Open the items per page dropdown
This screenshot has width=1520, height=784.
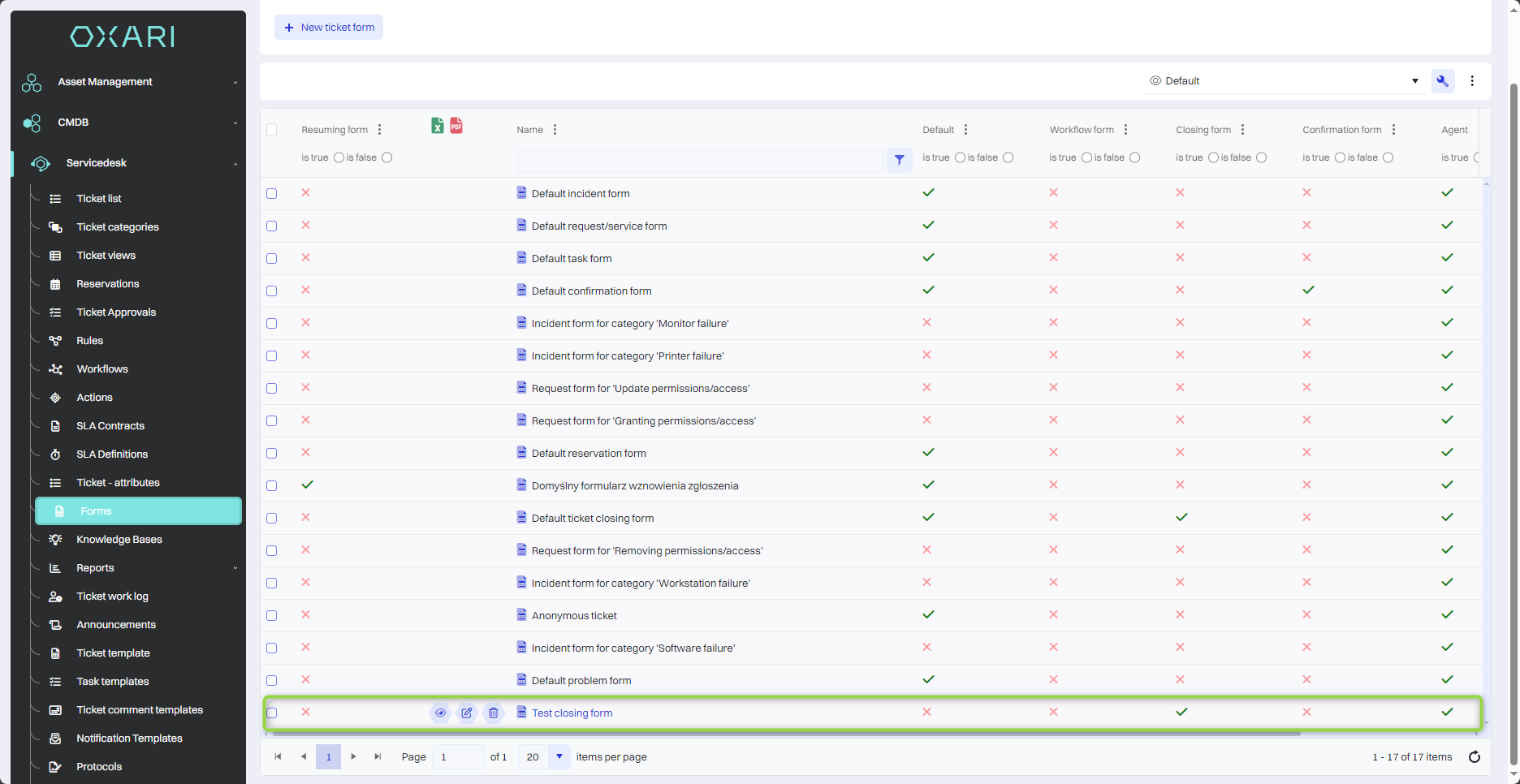(559, 756)
